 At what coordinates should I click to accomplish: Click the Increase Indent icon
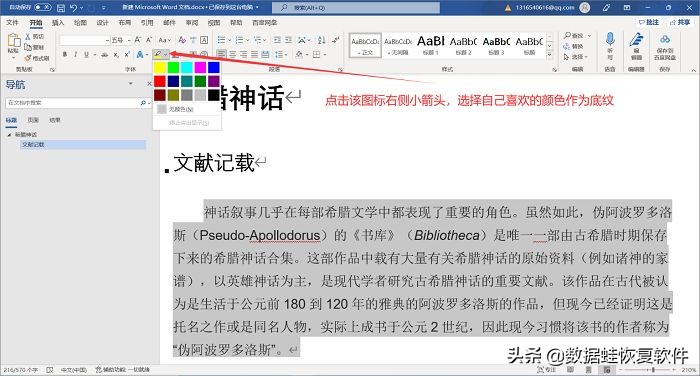(x=288, y=40)
